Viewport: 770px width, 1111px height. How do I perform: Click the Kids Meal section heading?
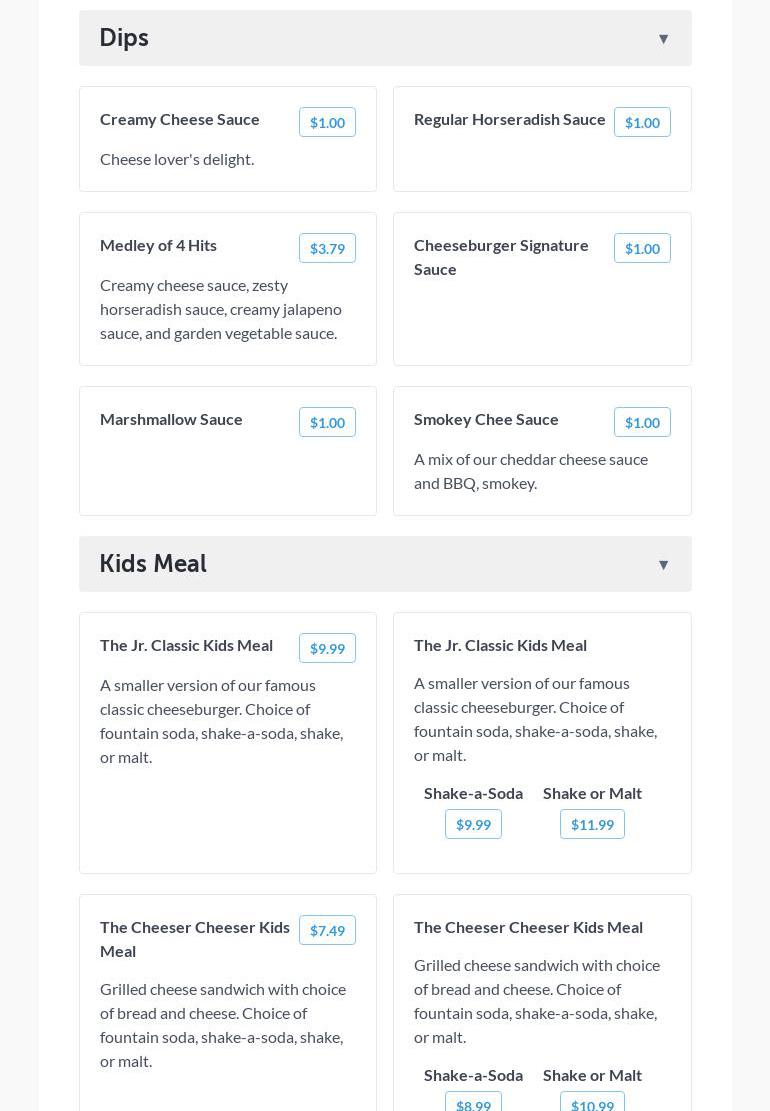[x=153, y=564]
